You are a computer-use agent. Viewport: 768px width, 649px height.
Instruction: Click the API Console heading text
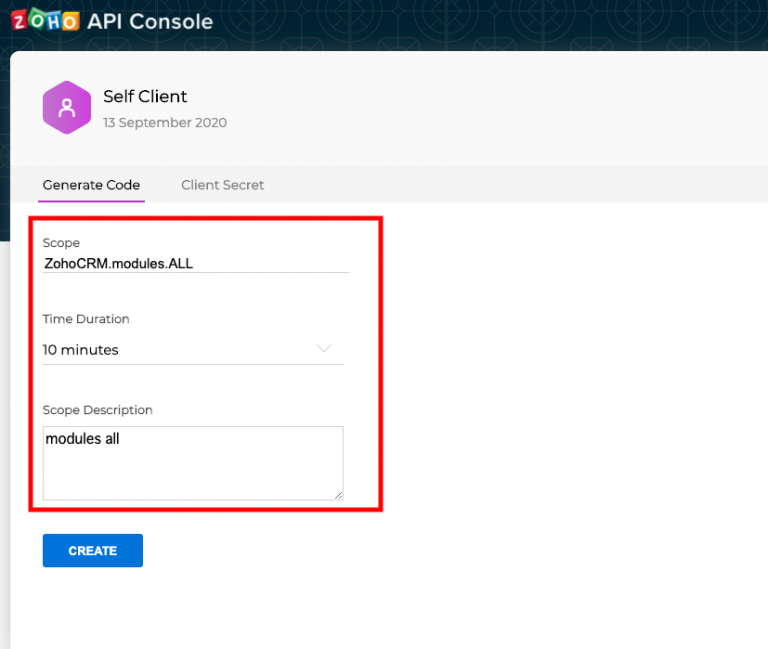pos(150,22)
